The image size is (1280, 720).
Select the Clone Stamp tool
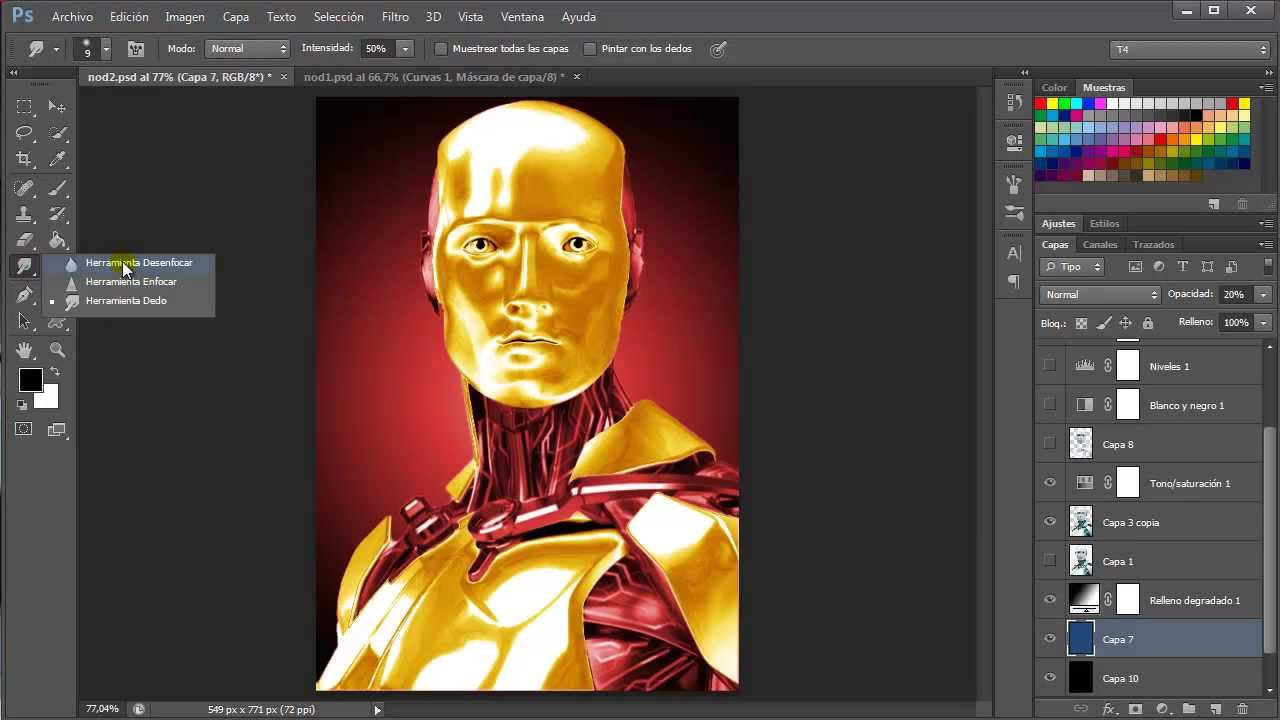pos(24,214)
